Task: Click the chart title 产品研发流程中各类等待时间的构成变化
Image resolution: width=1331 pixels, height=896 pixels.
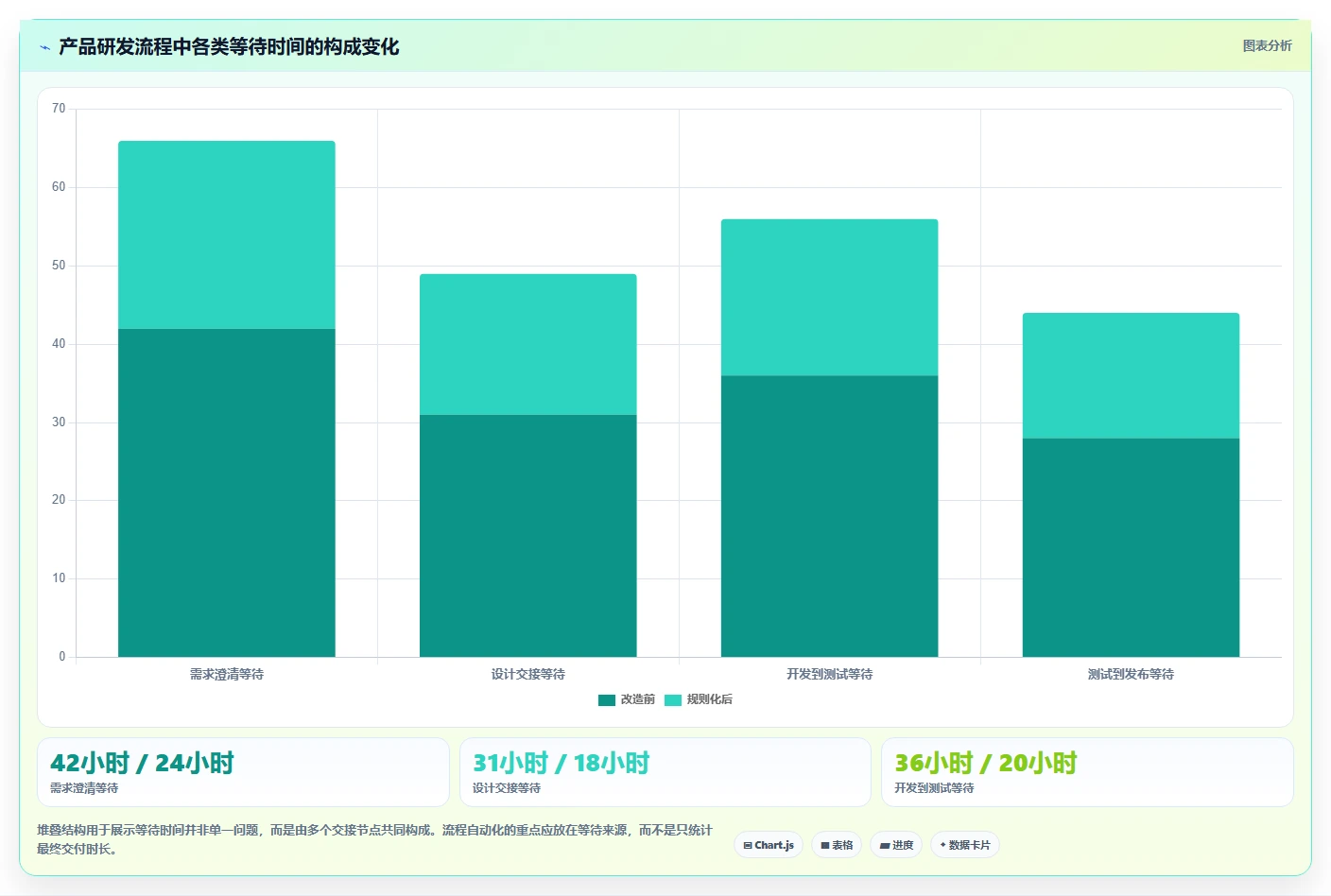Action: point(229,47)
